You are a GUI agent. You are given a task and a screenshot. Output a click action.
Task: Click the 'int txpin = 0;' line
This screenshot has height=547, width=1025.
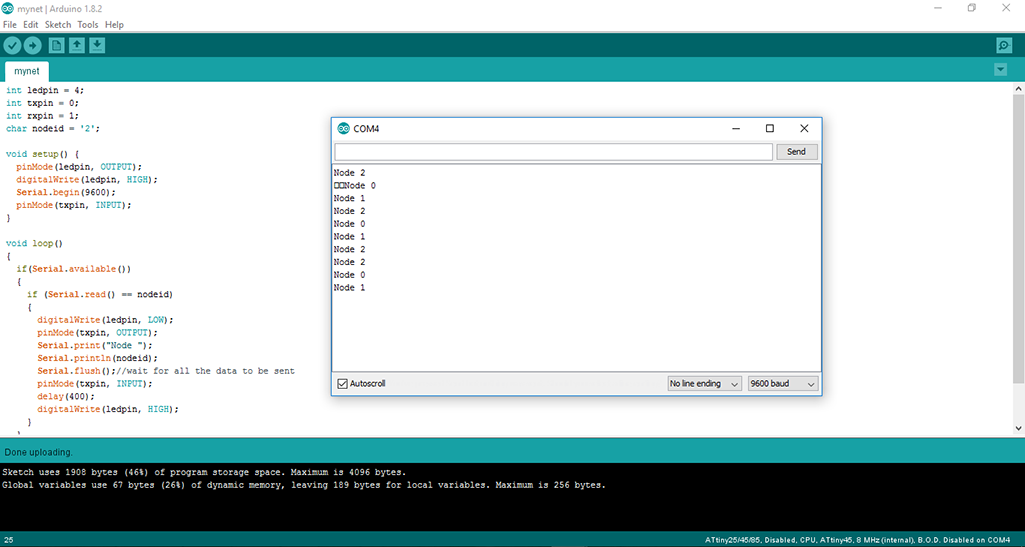42,103
